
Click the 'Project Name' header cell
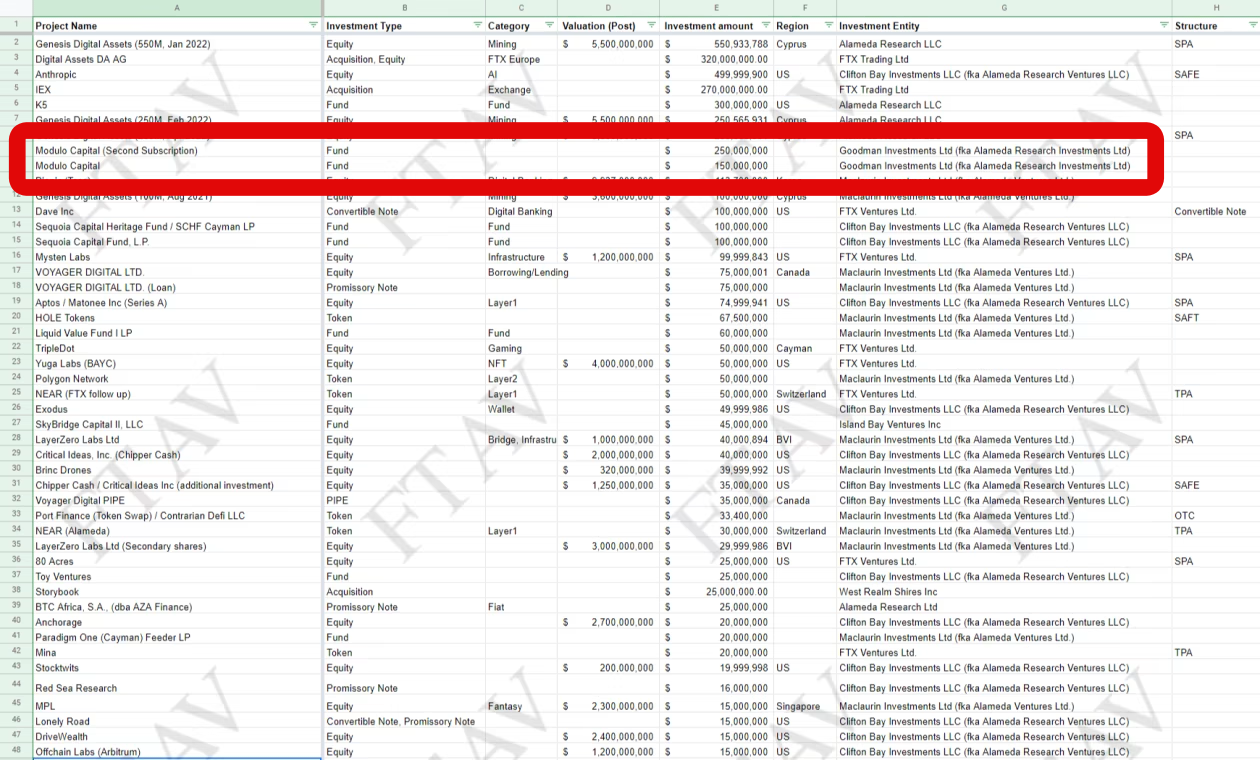click(177, 25)
